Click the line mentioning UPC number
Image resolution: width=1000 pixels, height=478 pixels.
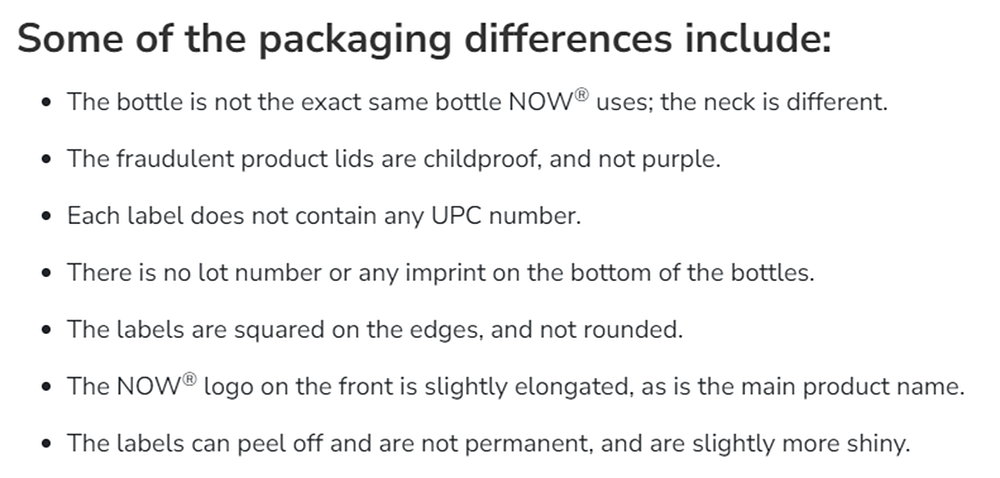(322, 216)
